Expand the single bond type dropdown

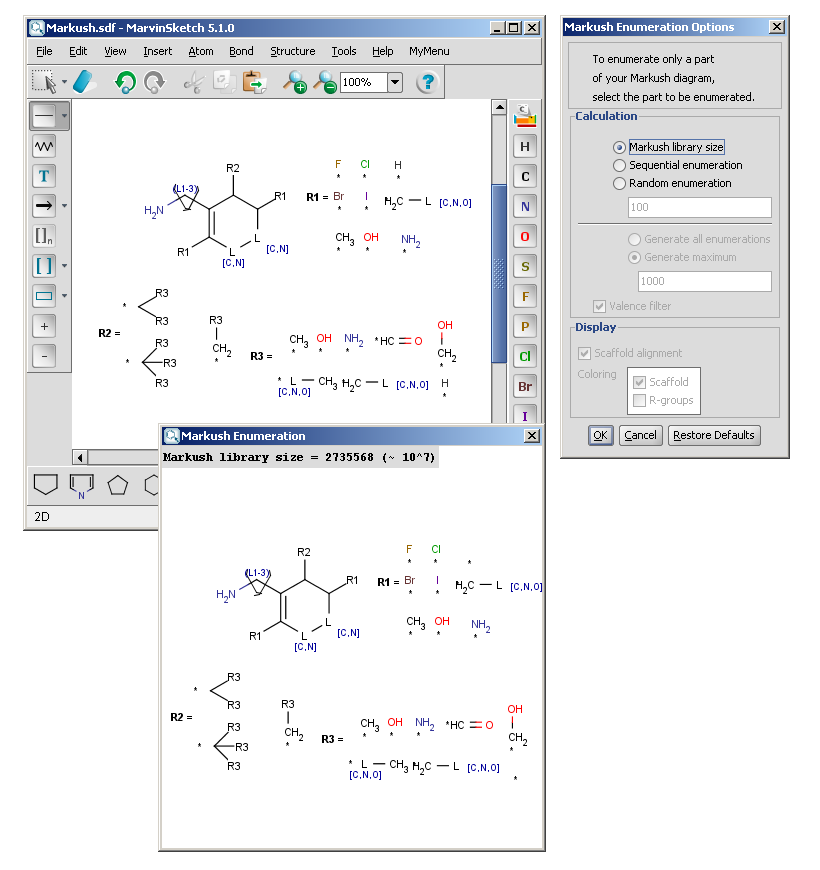(x=65, y=117)
